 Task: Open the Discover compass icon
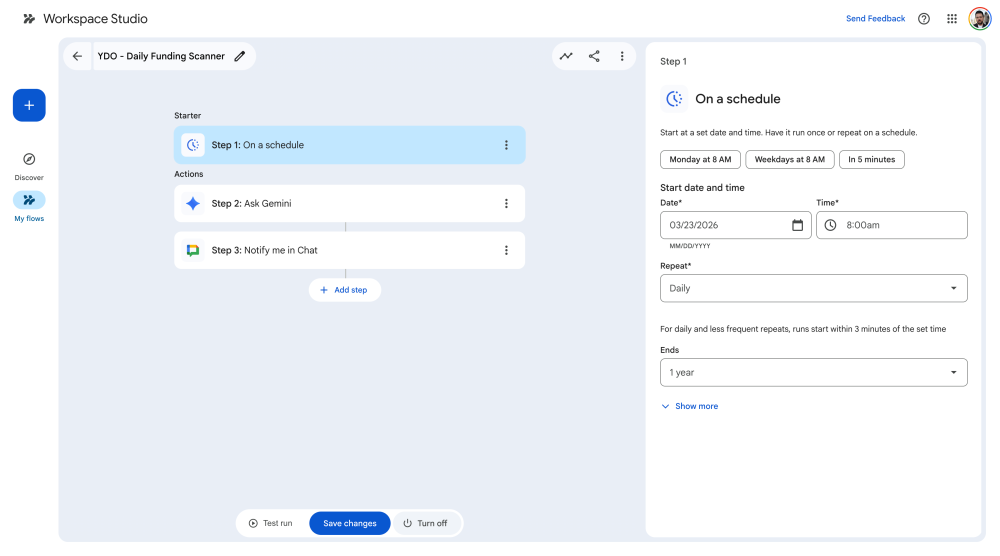(x=29, y=159)
